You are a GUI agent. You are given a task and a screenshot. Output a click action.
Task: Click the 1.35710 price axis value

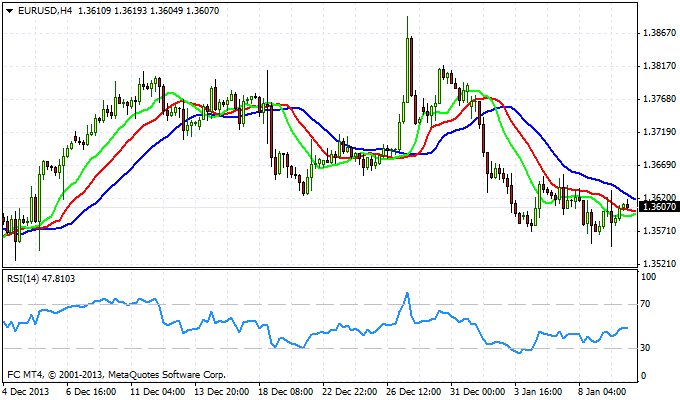coord(659,231)
